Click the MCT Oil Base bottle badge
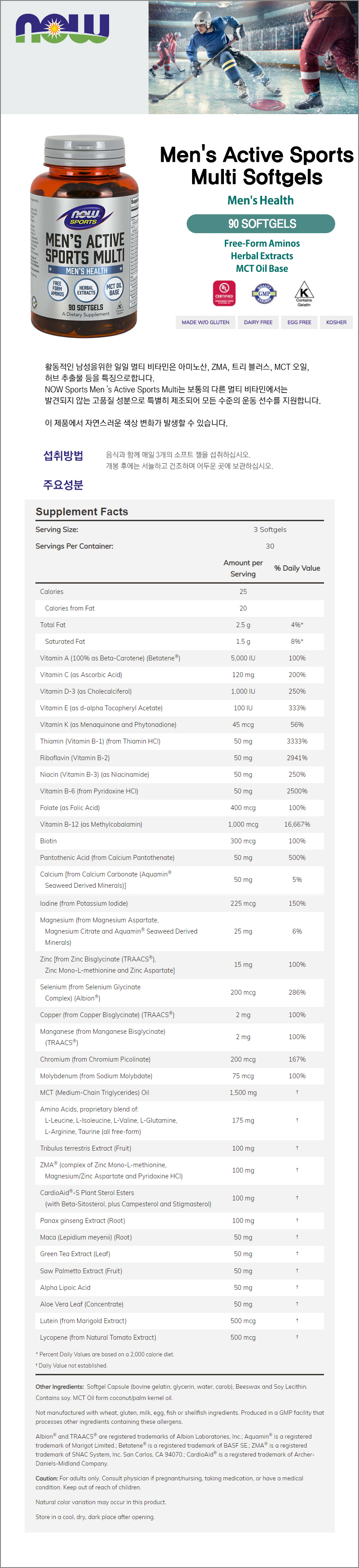 coord(114,288)
